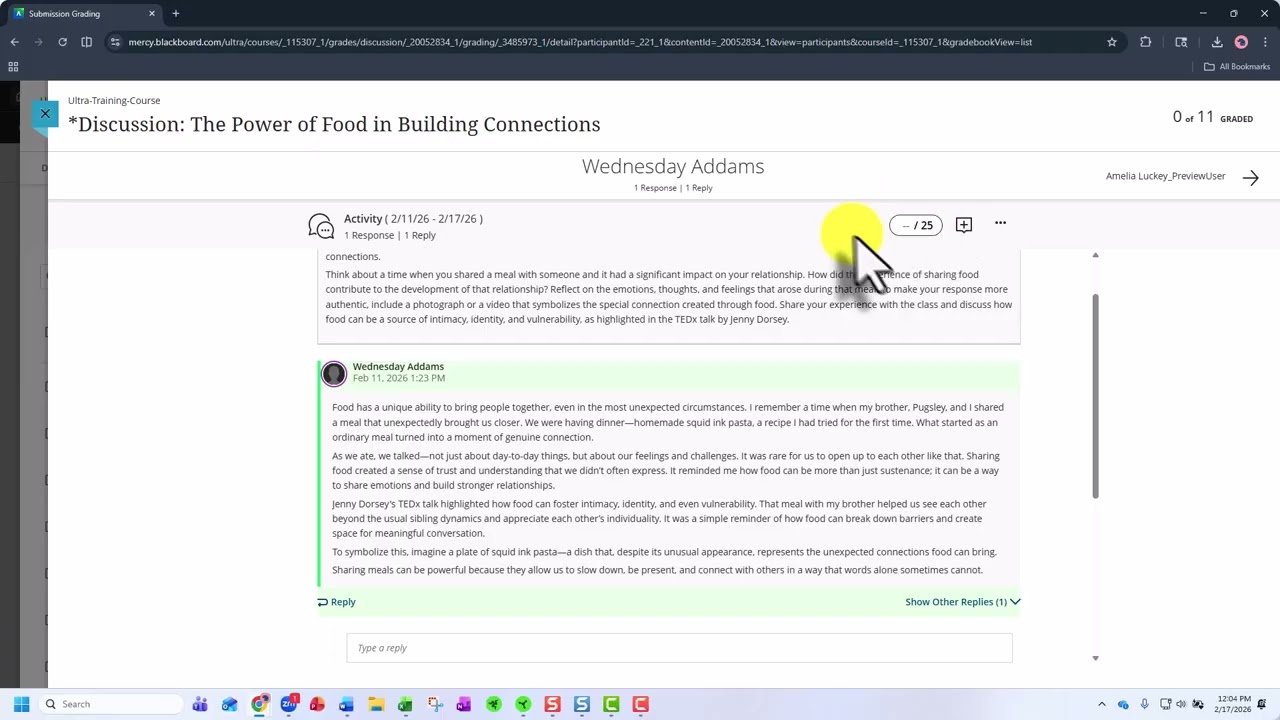Click the address bar URL
Screen dimensions: 1280x720
580,42
